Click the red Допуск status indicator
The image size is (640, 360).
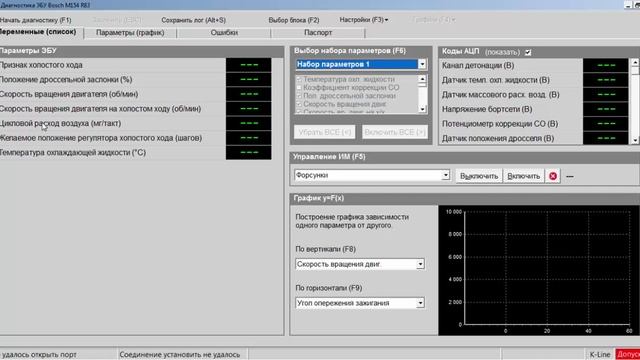628,354
